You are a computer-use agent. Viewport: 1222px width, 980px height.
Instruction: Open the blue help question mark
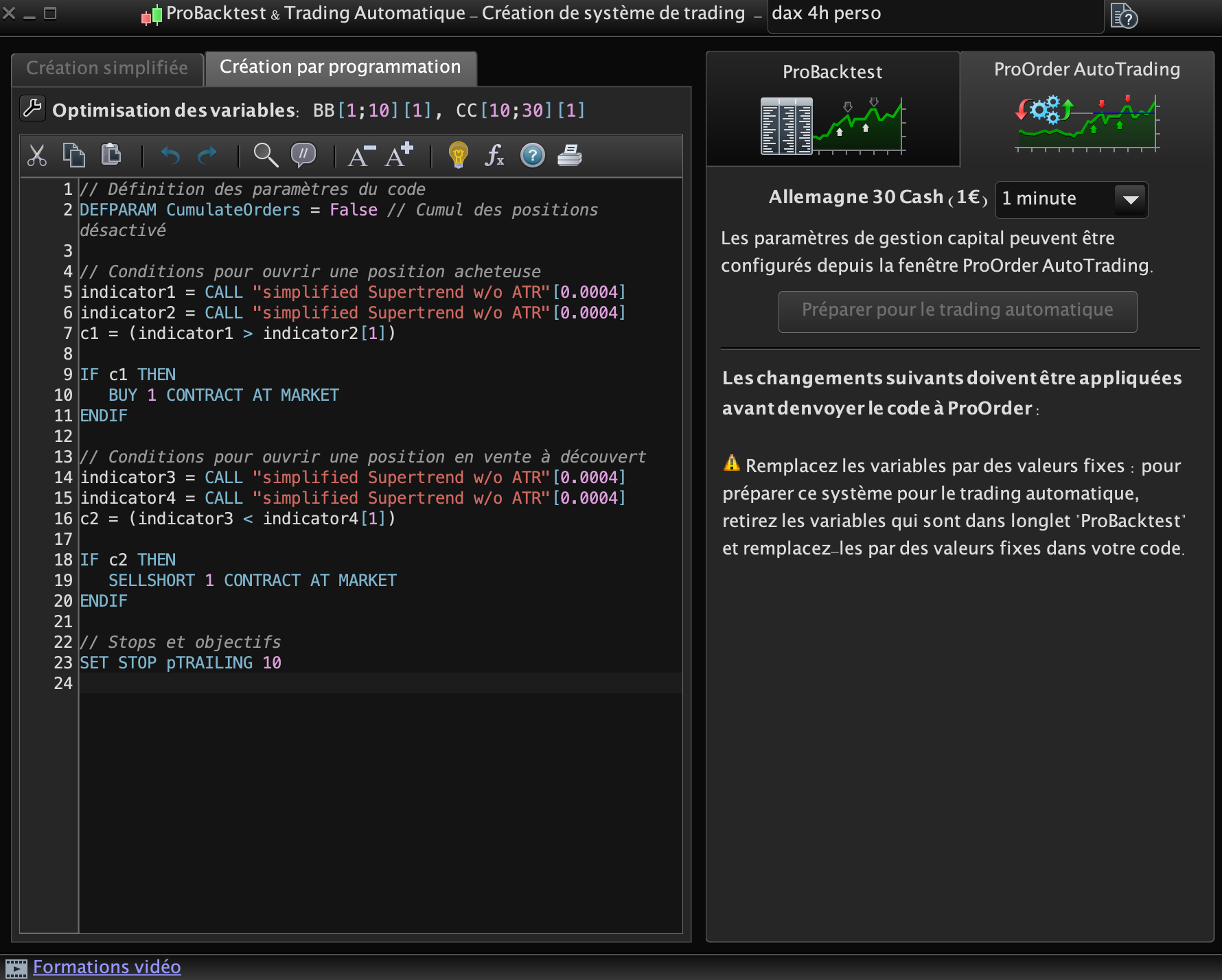click(x=532, y=156)
